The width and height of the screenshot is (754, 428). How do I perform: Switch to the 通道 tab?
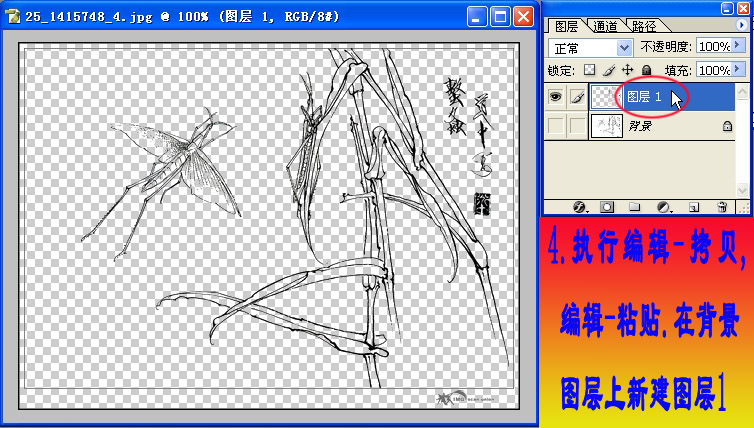(605, 26)
